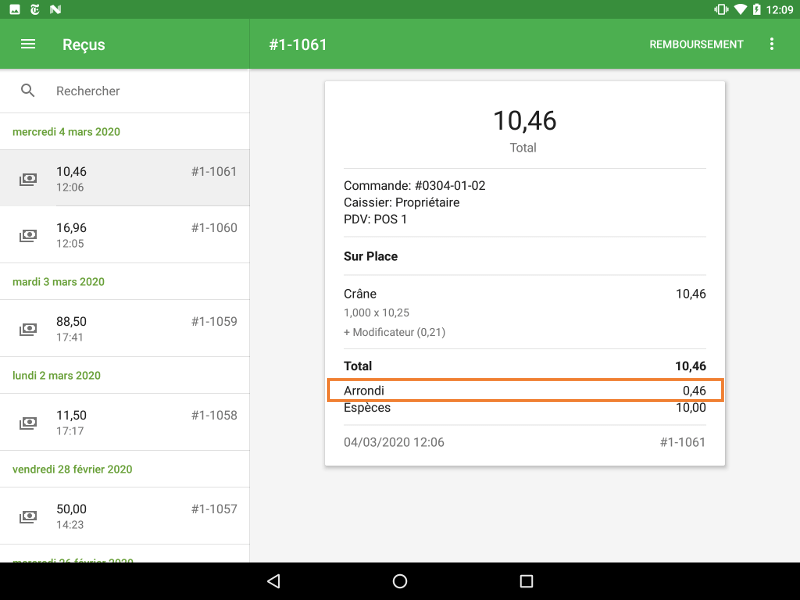The width and height of the screenshot is (800, 600).
Task: Select receipt #1-1061 for 10,46
Action: pos(125,178)
